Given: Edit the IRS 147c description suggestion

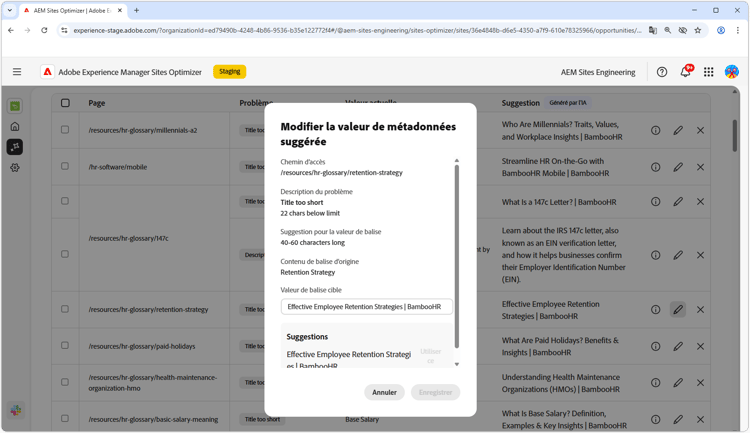Looking at the screenshot, I should point(678,255).
